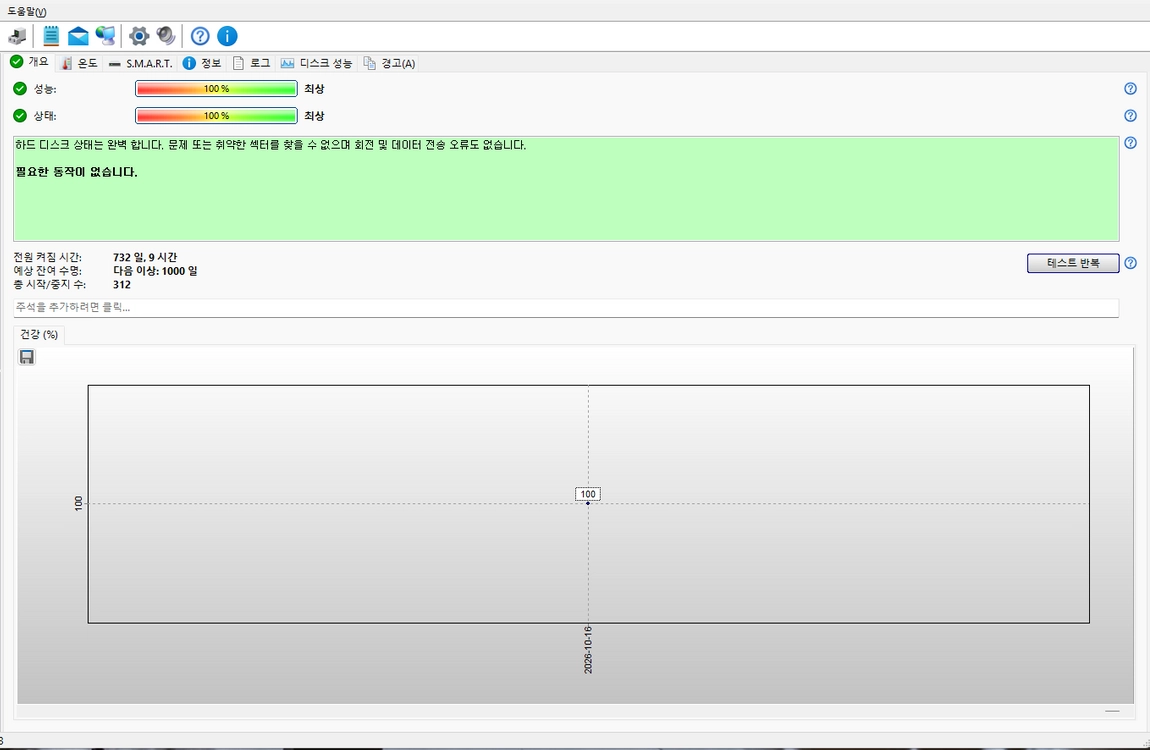Switch to the 온도 tab
The image size is (1150, 750).
pyautogui.click(x=79, y=63)
